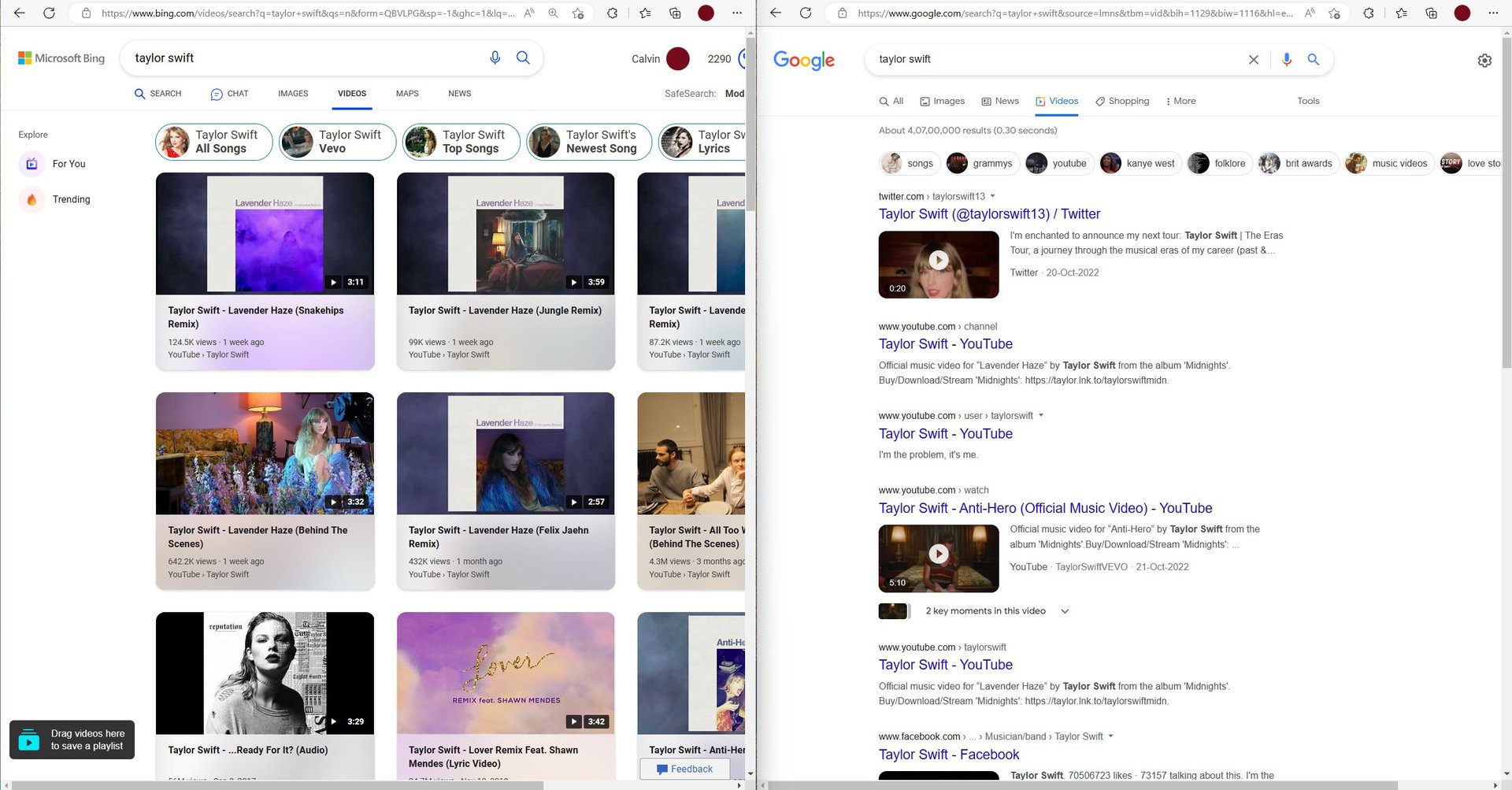
Task: Switch to Google News tab
Action: click(999, 101)
